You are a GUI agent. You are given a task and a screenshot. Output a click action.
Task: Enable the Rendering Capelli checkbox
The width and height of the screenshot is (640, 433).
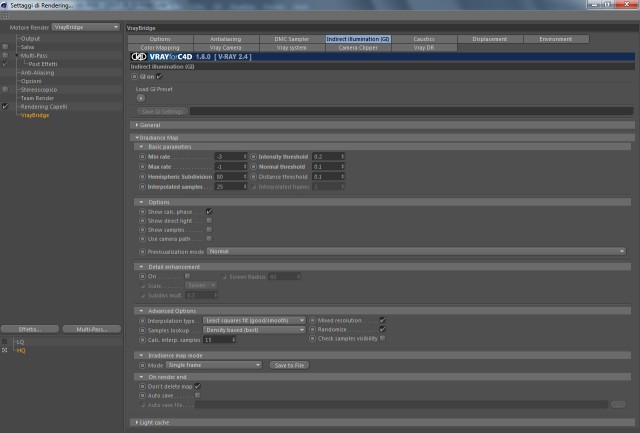[x=5, y=107]
